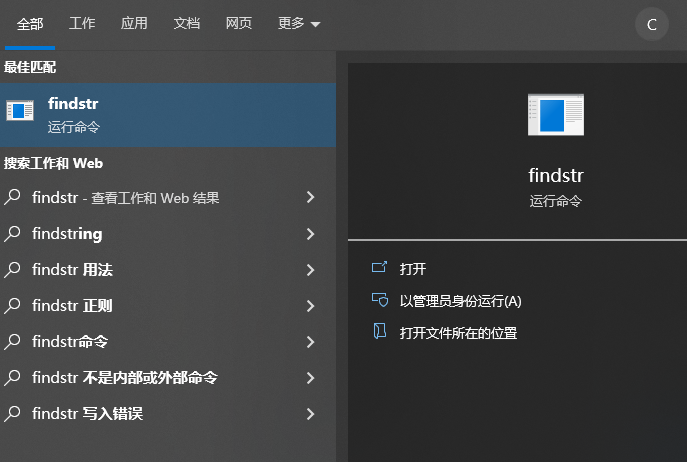This screenshot has height=462, width=687.
Task: Click the findstr run command icon in best match
Action: [x=20, y=110]
